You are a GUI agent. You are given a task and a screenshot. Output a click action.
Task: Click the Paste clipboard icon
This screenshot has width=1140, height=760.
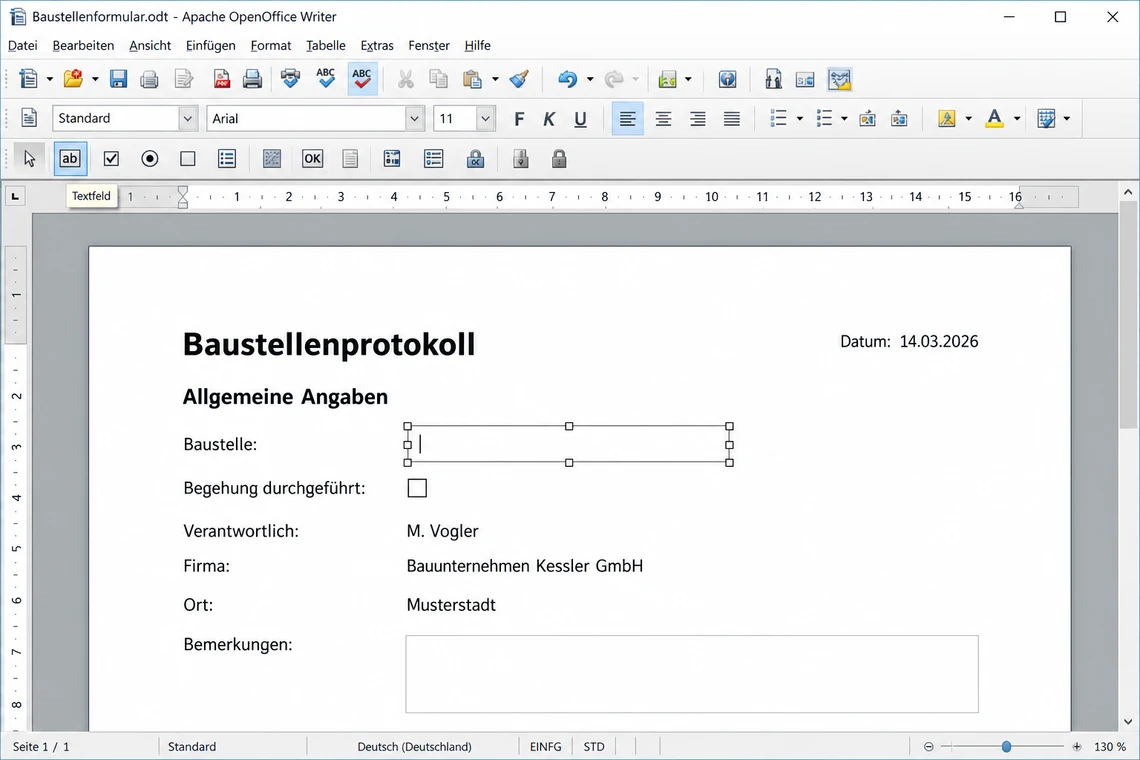click(473, 79)
